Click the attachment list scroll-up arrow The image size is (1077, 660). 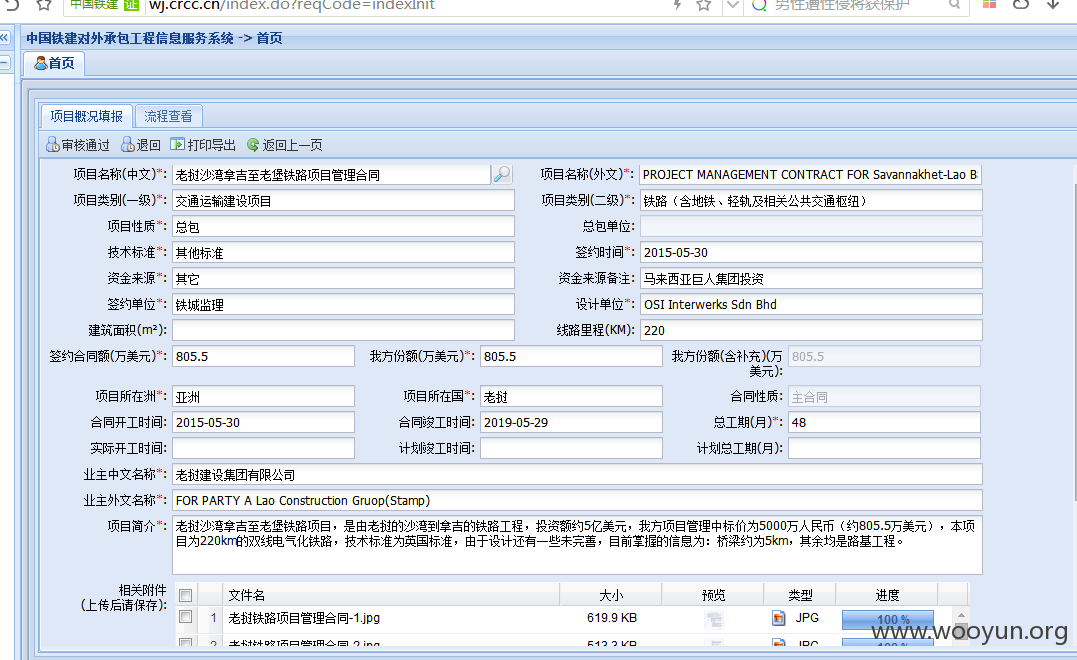click(961, 615)
